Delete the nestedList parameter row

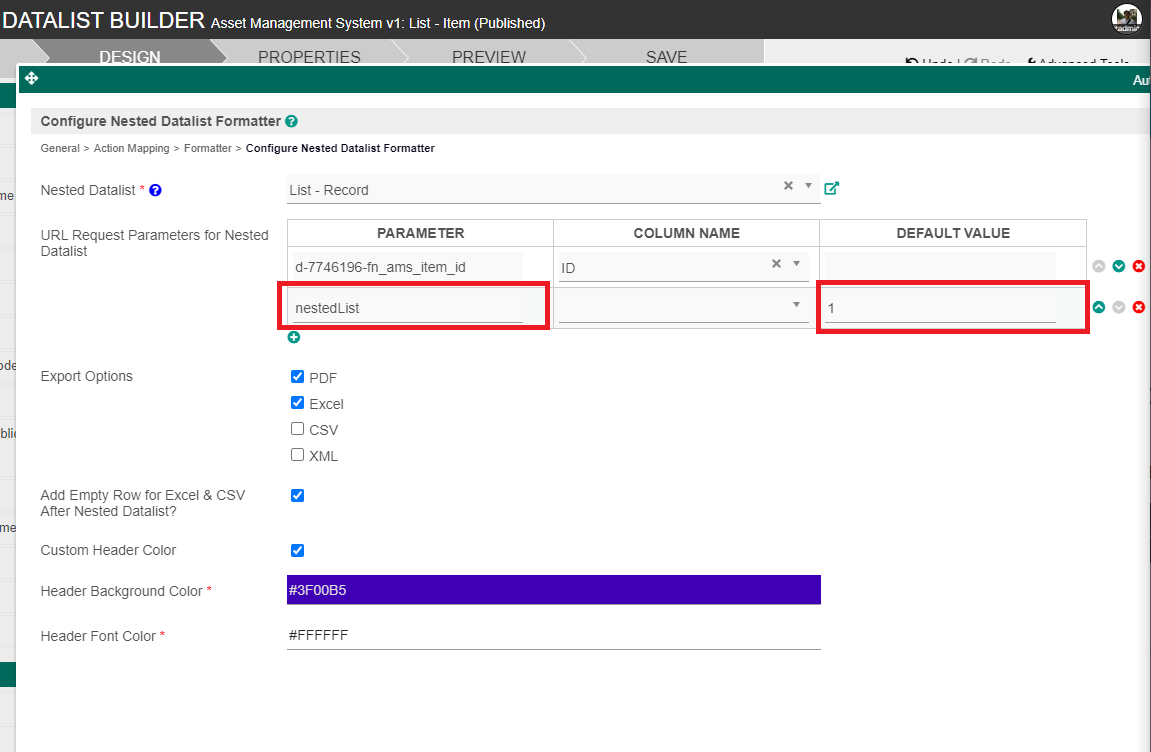click(1138, 307)
